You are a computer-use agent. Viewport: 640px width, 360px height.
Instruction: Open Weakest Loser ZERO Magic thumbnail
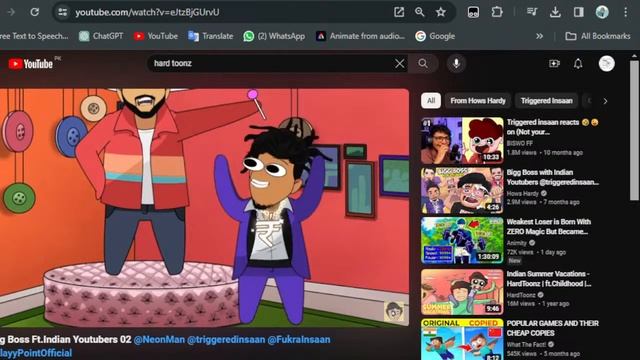pos(462,240)
